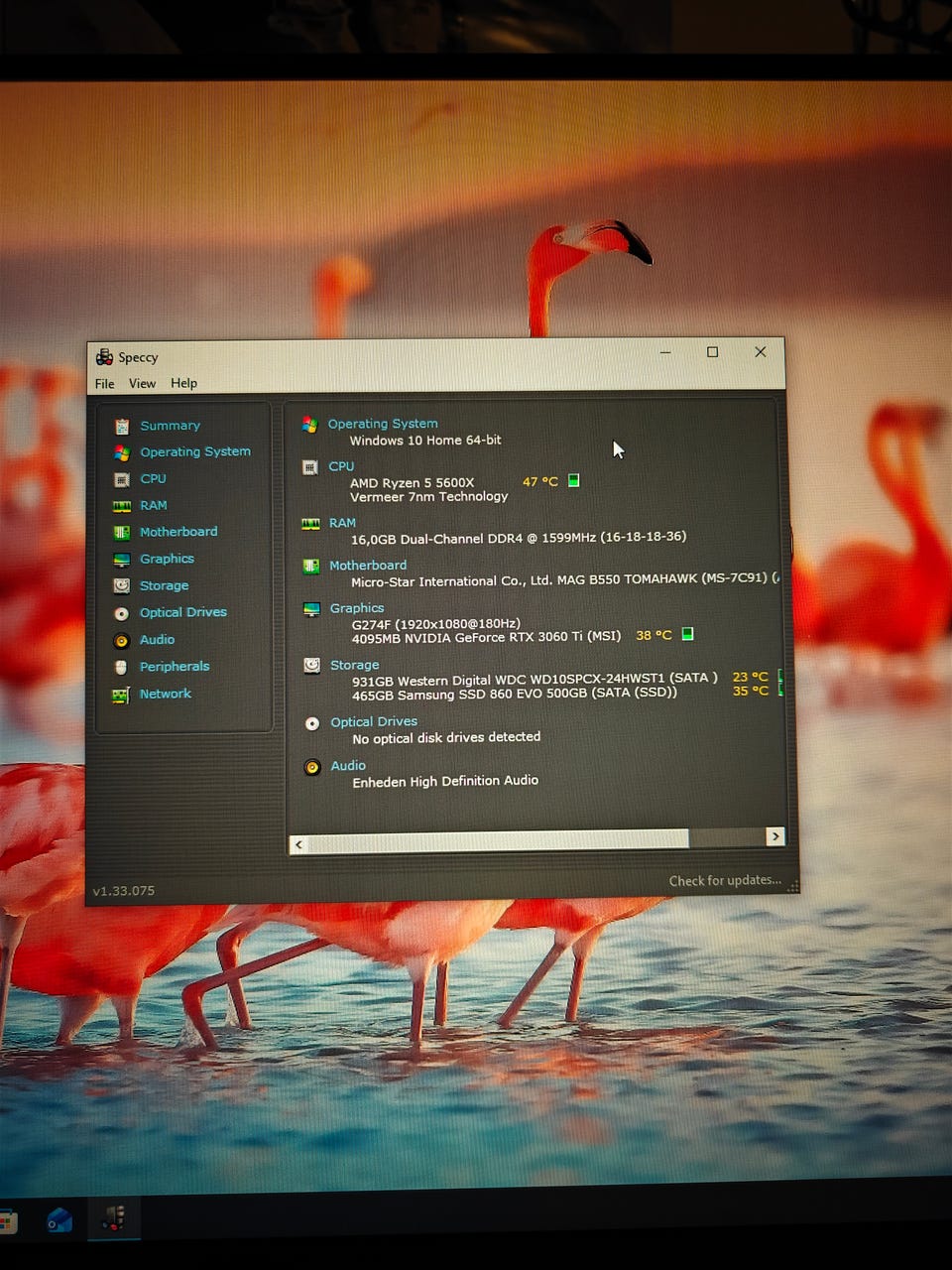Click the Motherboard icon in sidebar
This screenshot has height=1270, width=952.
(122, 533)
